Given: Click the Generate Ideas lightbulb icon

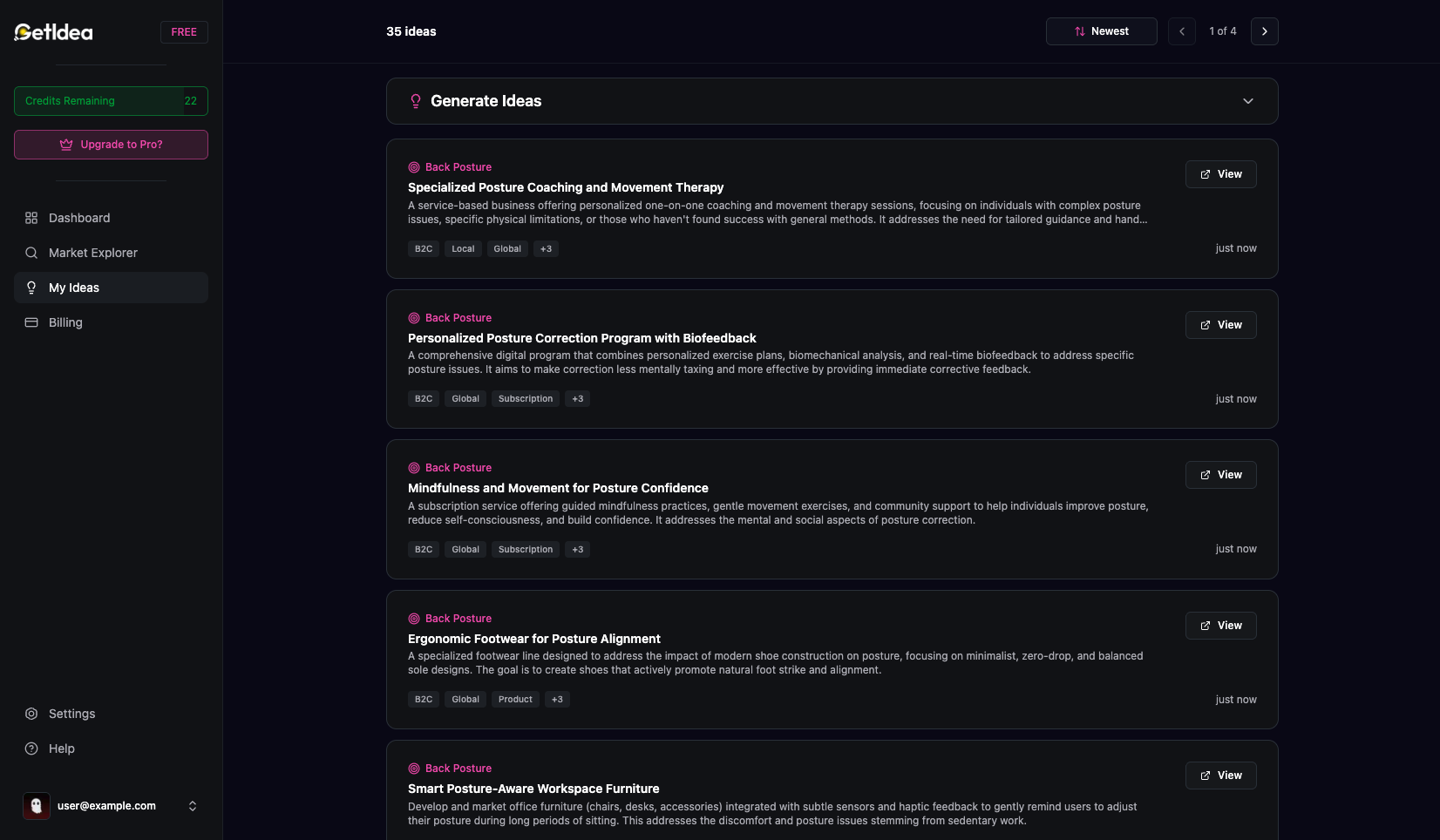Looking at the screenshot, I should (x=415, y=101).
